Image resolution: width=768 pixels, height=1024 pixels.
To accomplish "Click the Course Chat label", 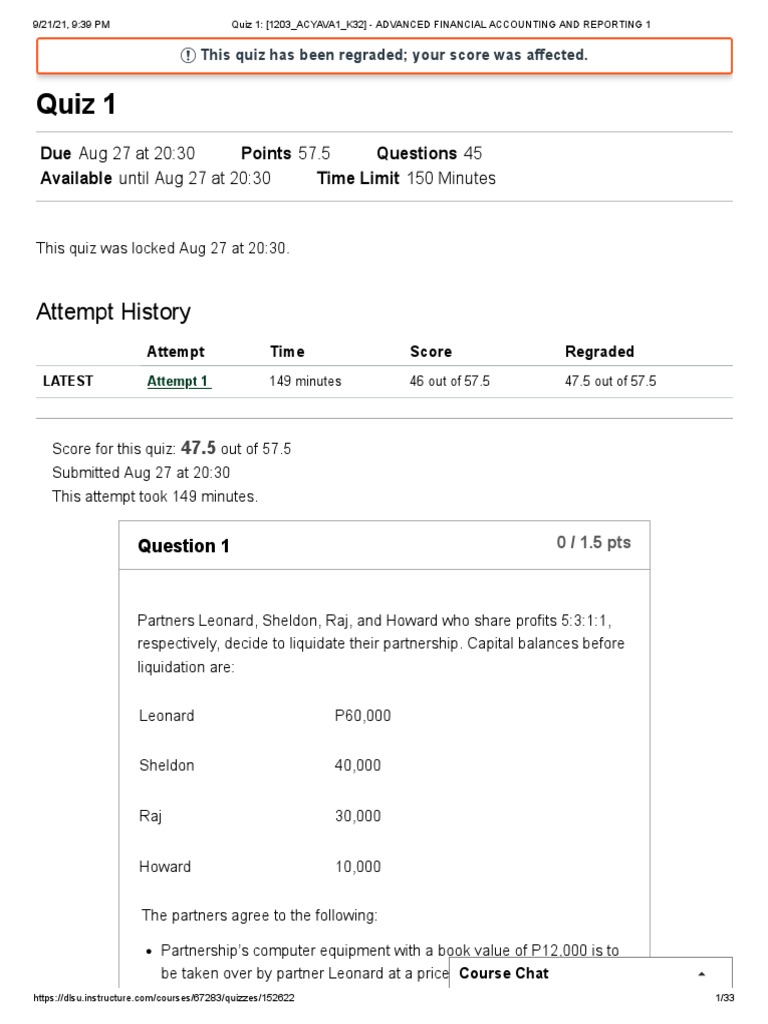I will (x=504, y=973).
